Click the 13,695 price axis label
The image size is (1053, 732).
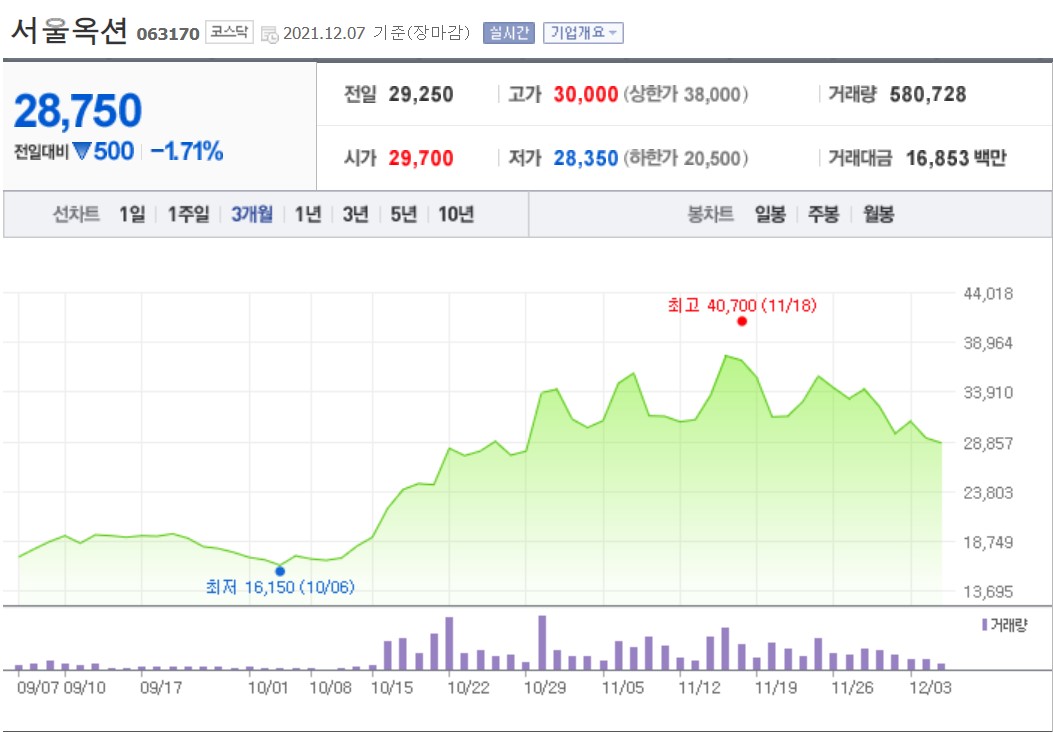coord(988,592)
